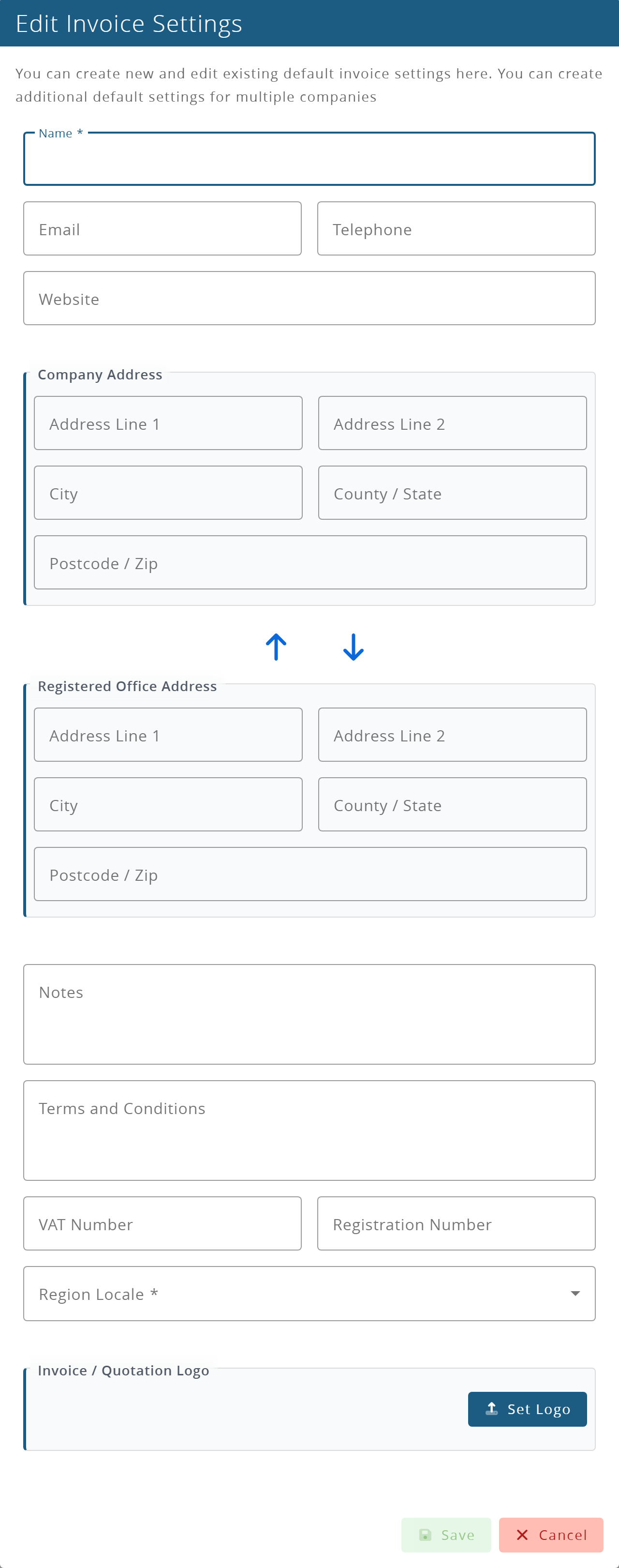Click the Save button
The height and width of the screenshot is (1568, 619).
(x=446, y=1535)
